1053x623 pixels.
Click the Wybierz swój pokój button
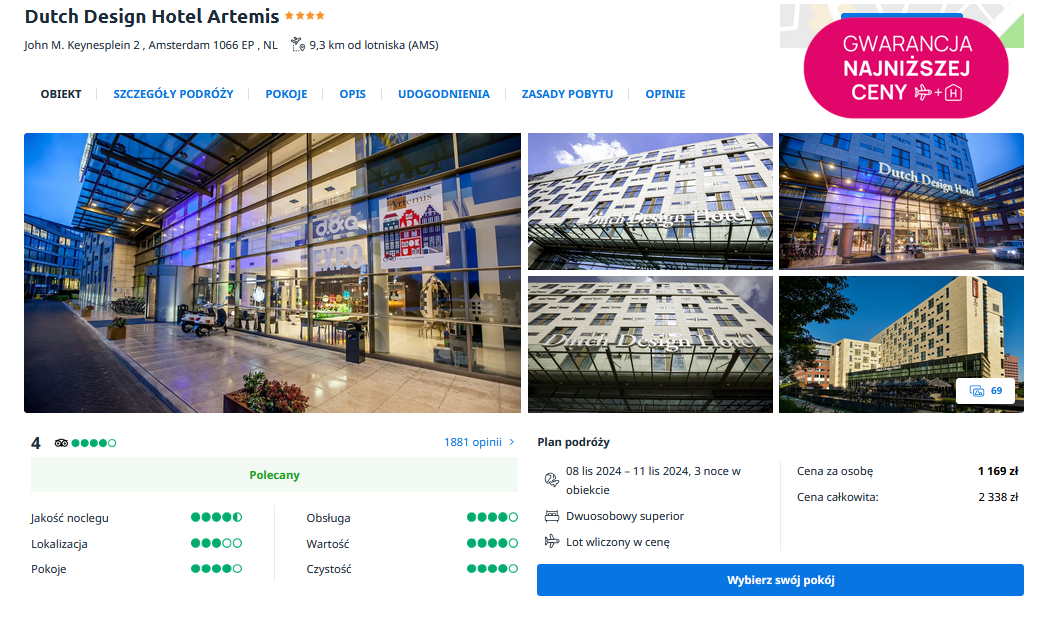click(x=780, y=580)
